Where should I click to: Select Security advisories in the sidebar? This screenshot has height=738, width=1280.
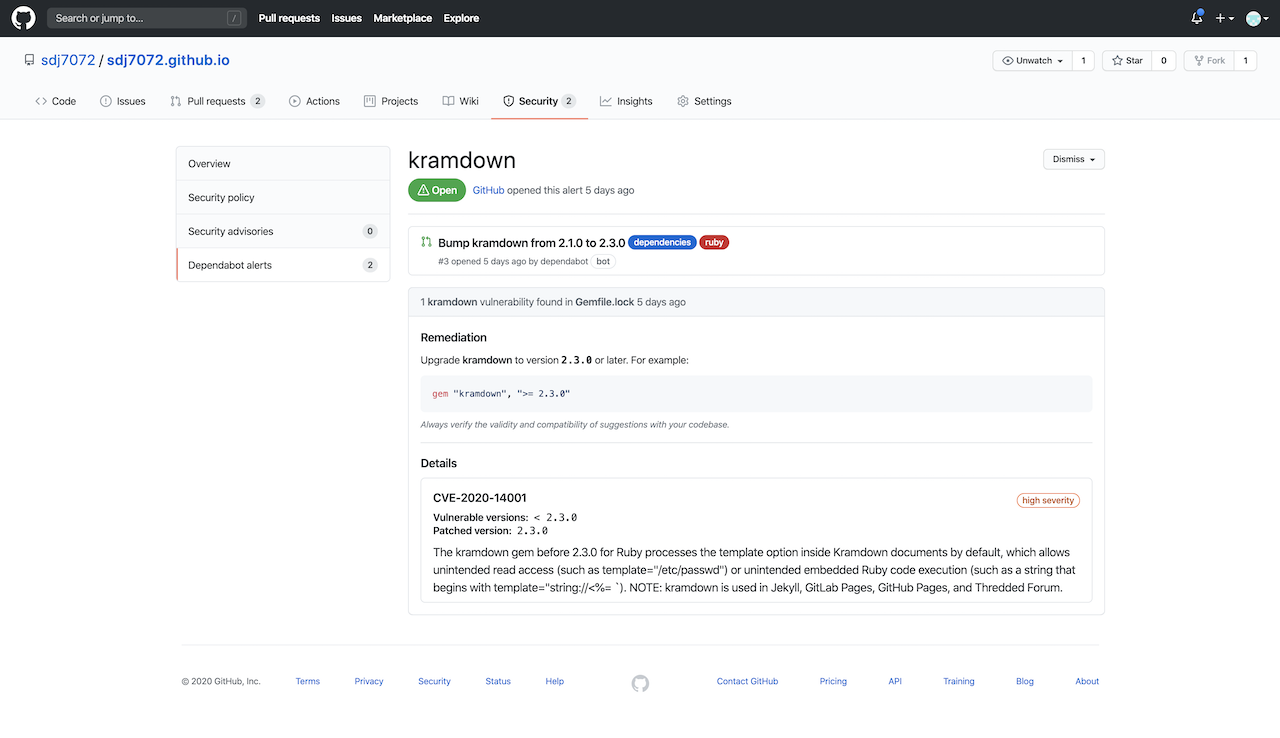pyautogui.click(x=283, y=231)
